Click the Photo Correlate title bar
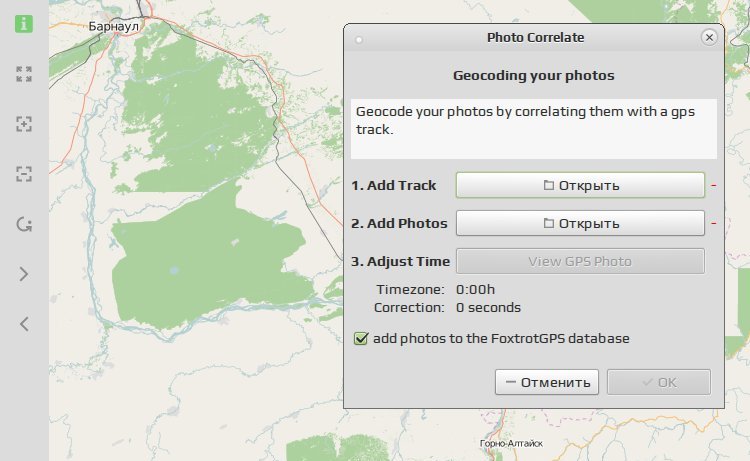 (535, 37)
